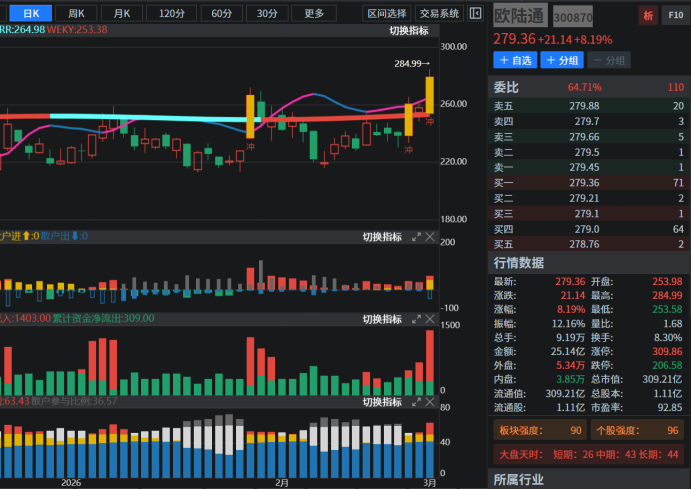The height and width of the screenshot is (489, 691).
Task: Switch to the 周K weekly chart
Action: [x=76, y=13]
